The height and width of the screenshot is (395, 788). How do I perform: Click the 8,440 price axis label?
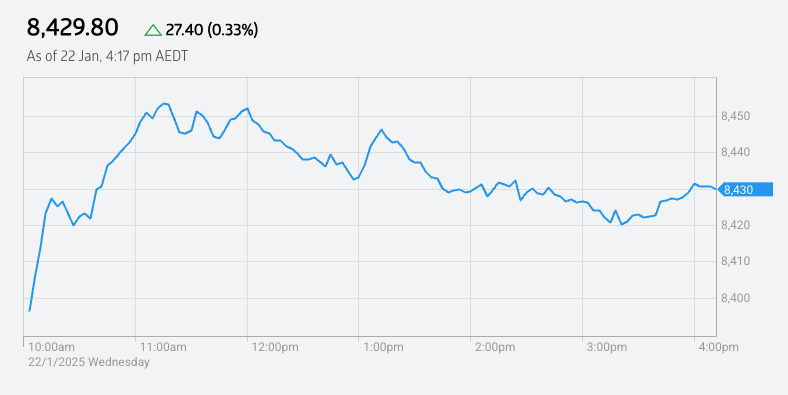(735, 153)
